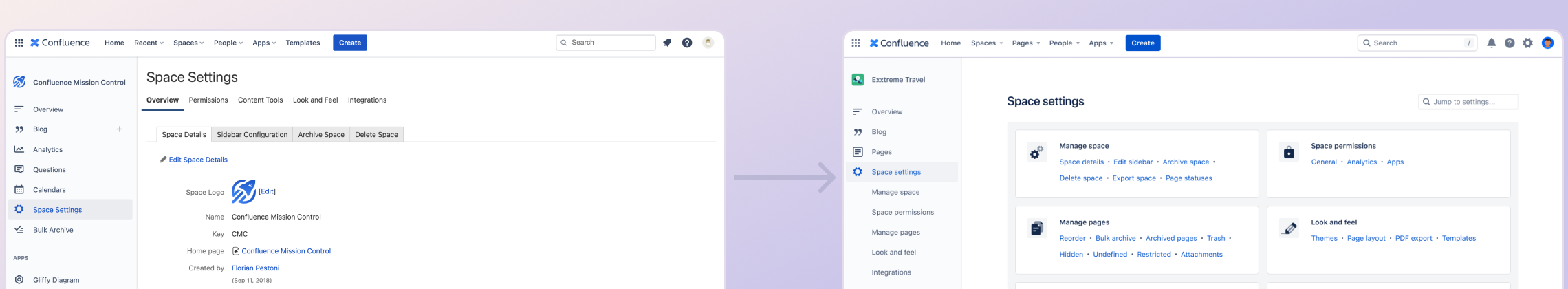
Task: Open help icon in left window
Action: coord(687,43)
